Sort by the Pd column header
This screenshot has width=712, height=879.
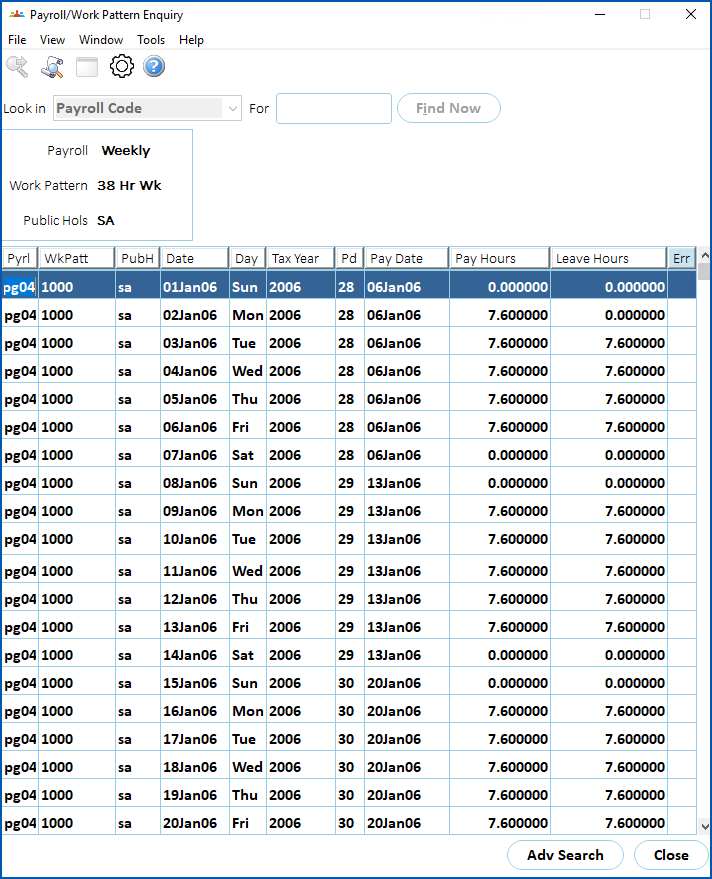coord(349,258)
